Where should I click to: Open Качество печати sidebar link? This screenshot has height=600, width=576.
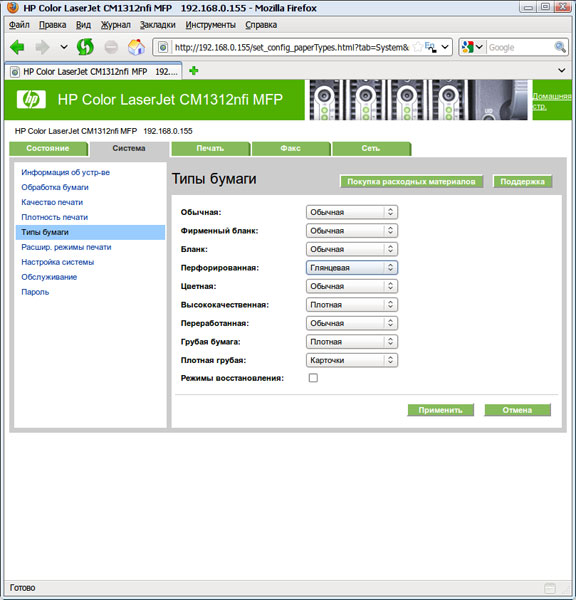(52, 202)
